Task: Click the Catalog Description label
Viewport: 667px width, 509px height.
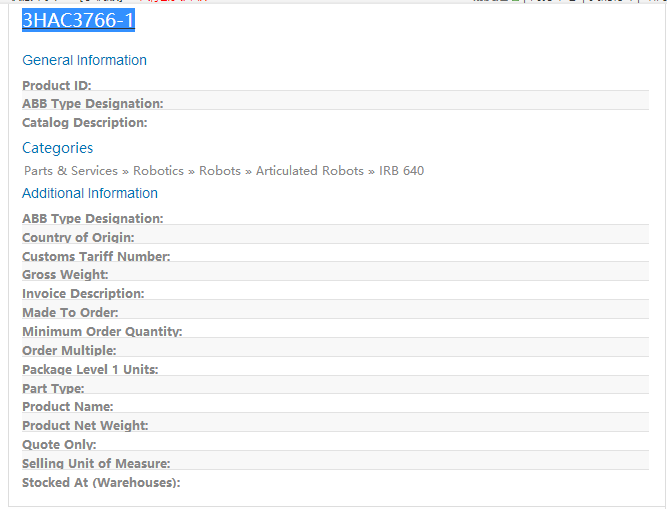Action: pyautogui.click(x=85, y=122)
